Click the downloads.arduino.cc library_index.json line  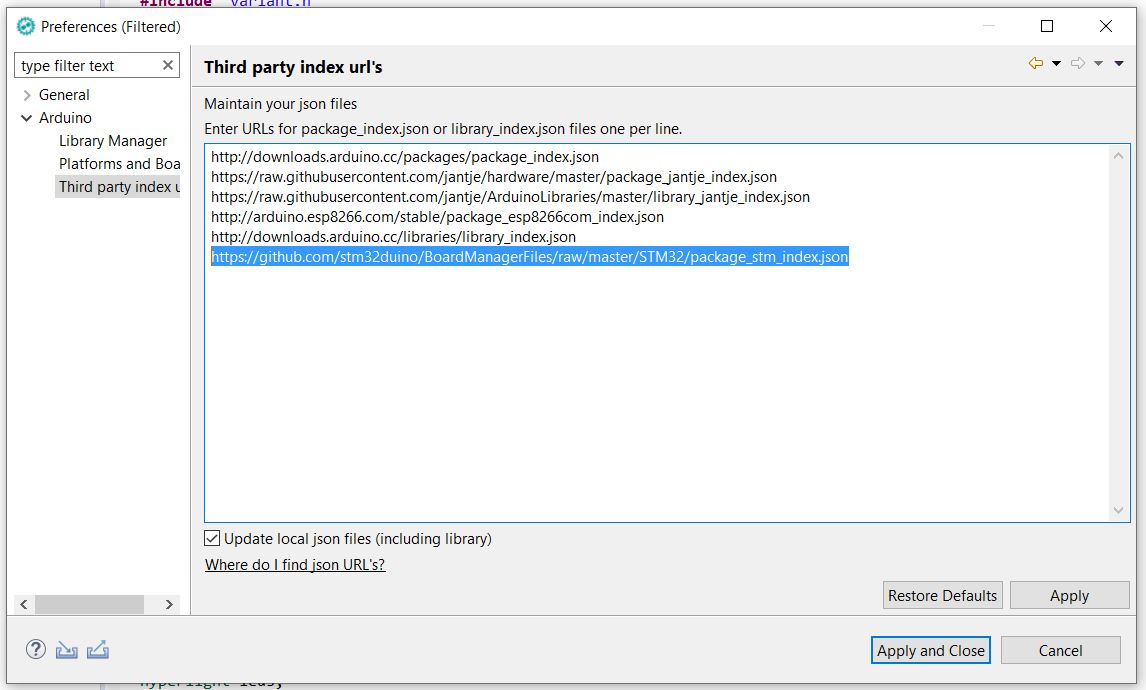(x=394, y=237)
